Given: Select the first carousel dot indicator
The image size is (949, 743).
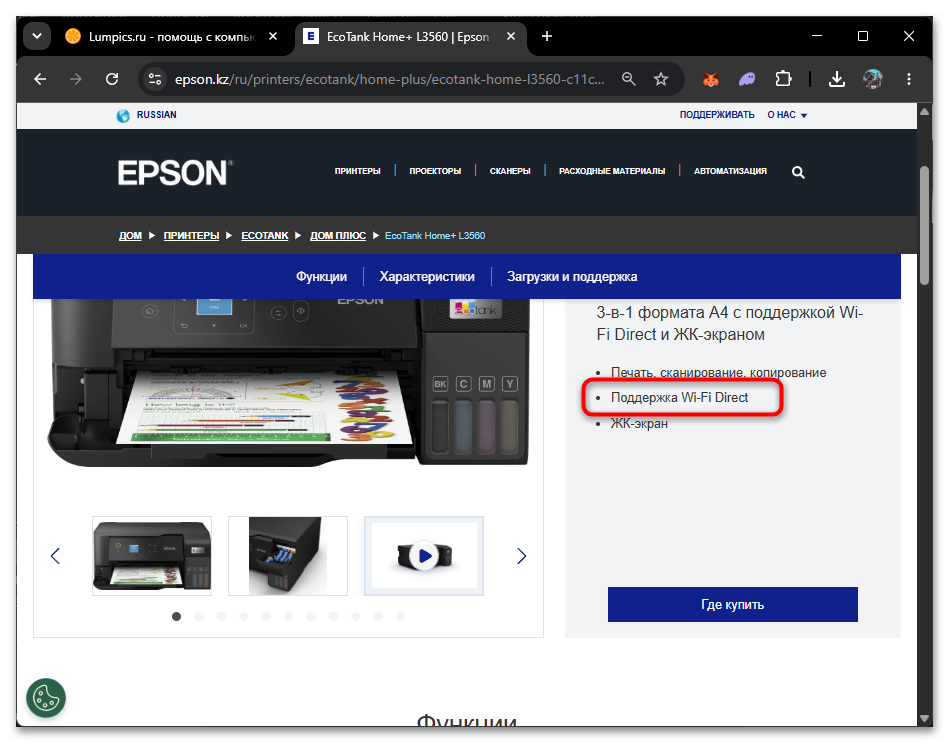Looking at the screenshot, I should pyautogui.click(x=177, y=616).
